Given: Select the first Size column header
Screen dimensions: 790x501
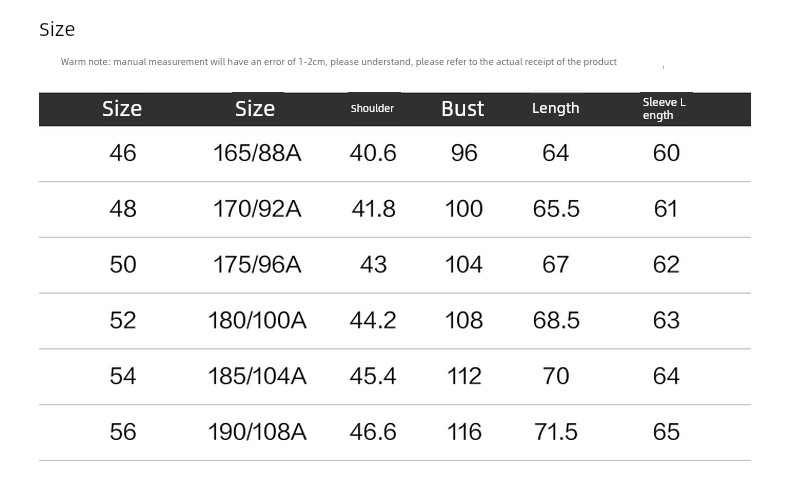Looking at the screenshot, I should tap(122, 108).
